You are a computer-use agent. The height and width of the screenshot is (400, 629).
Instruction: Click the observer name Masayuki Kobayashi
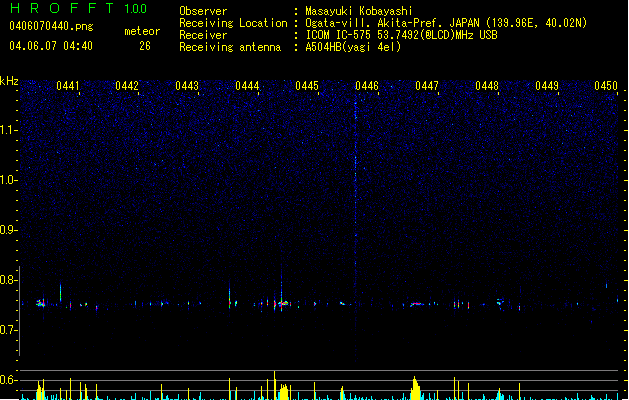359,11
